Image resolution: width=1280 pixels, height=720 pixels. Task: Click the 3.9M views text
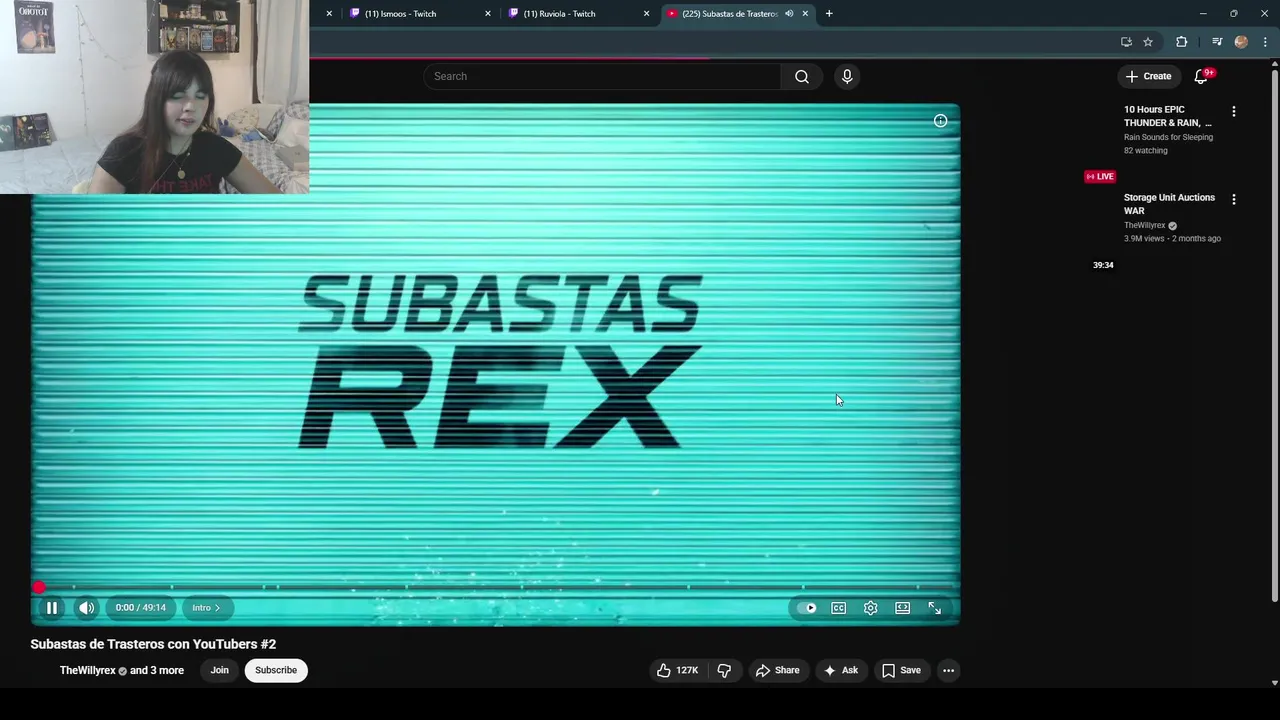pos(1145,239)
